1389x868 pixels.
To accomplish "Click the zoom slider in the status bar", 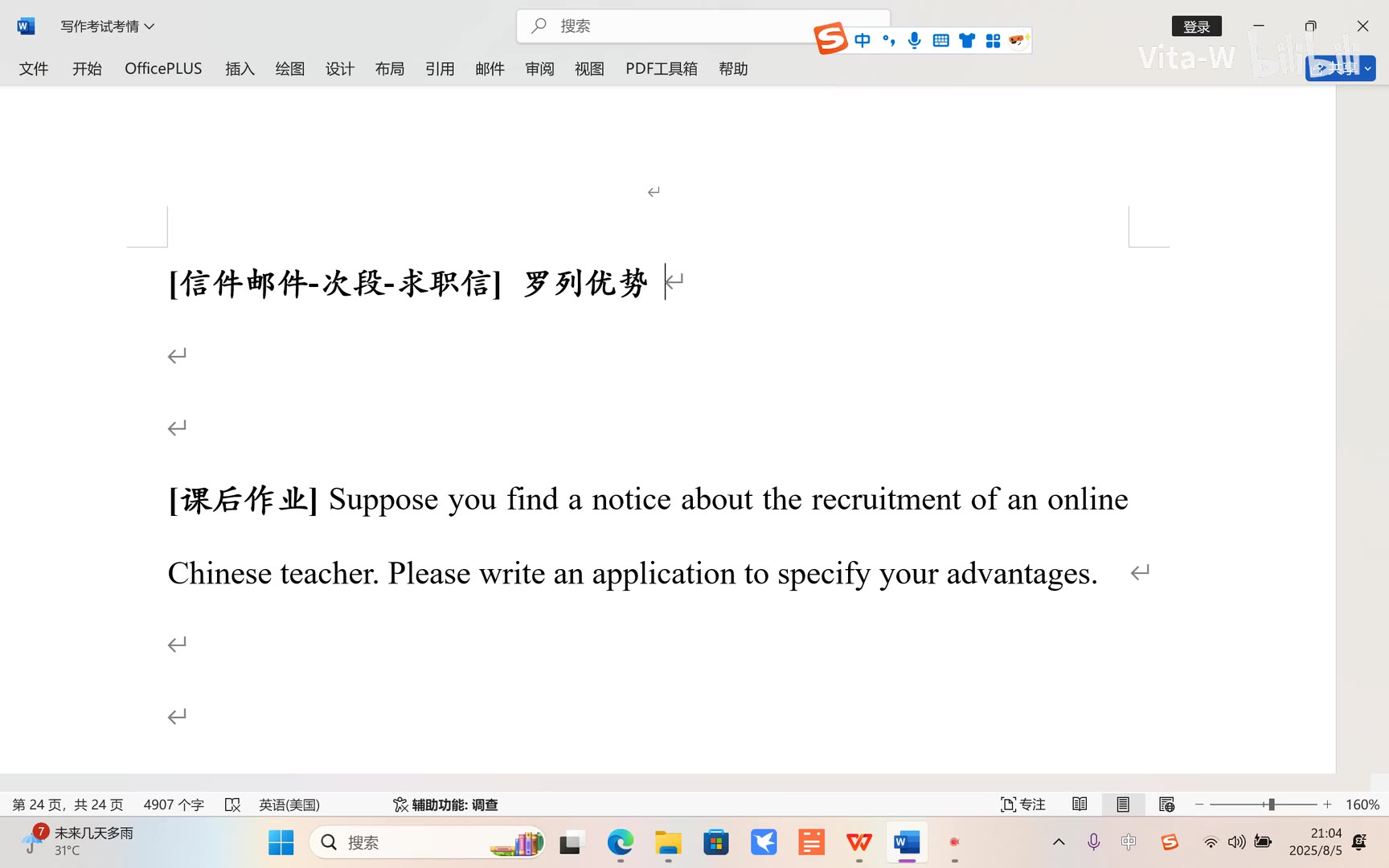I will click(1271, 805).
